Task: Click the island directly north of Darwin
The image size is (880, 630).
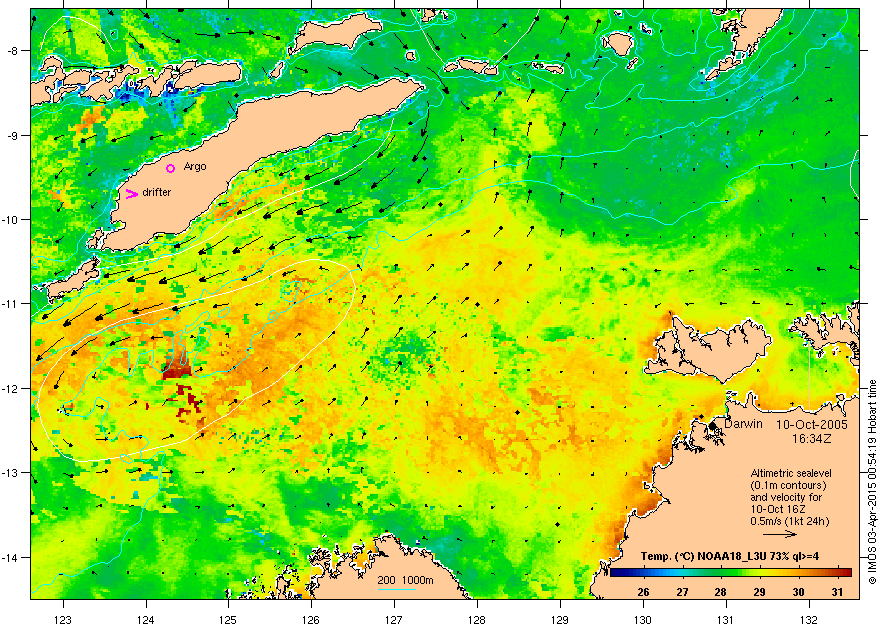Action: [x=707, y=348]
